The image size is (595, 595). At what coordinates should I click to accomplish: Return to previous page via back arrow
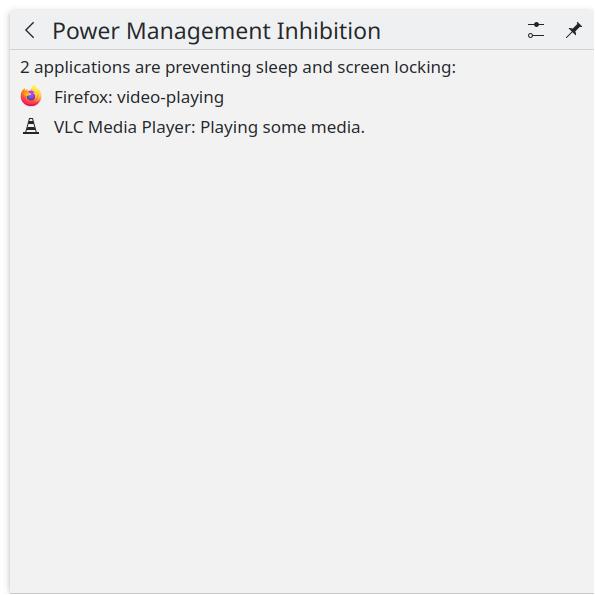30,30
